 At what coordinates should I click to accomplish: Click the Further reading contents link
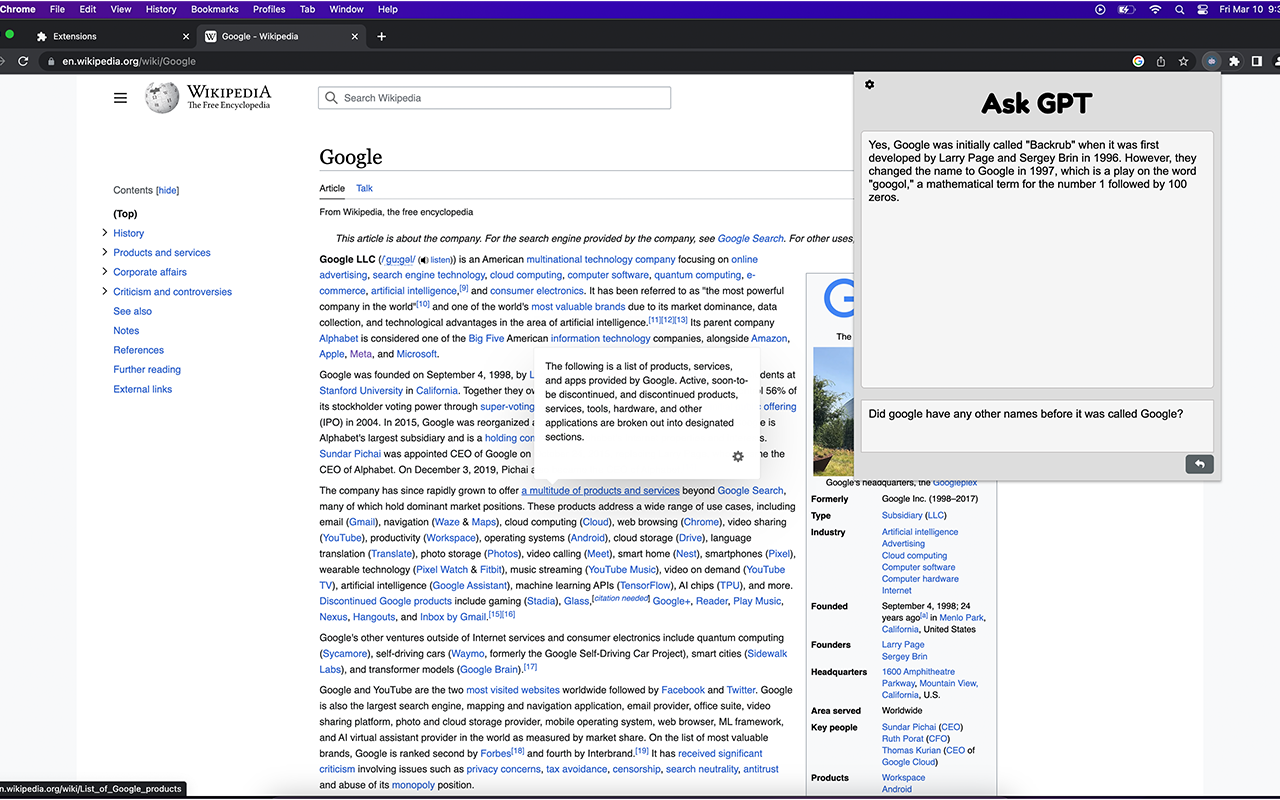tap(147, 370)
